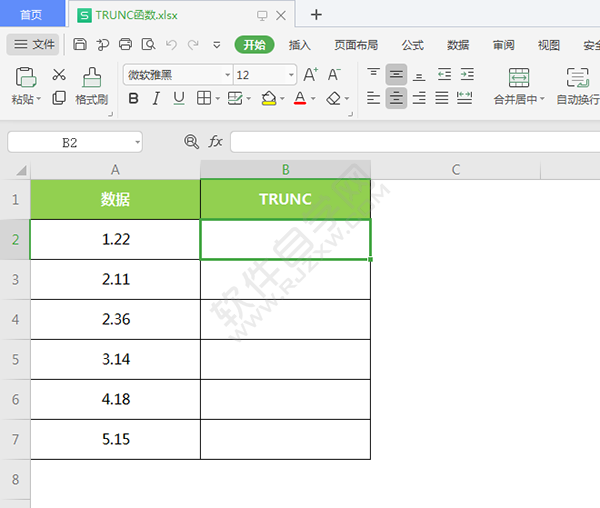Select column B header

[x=285, y=169]
